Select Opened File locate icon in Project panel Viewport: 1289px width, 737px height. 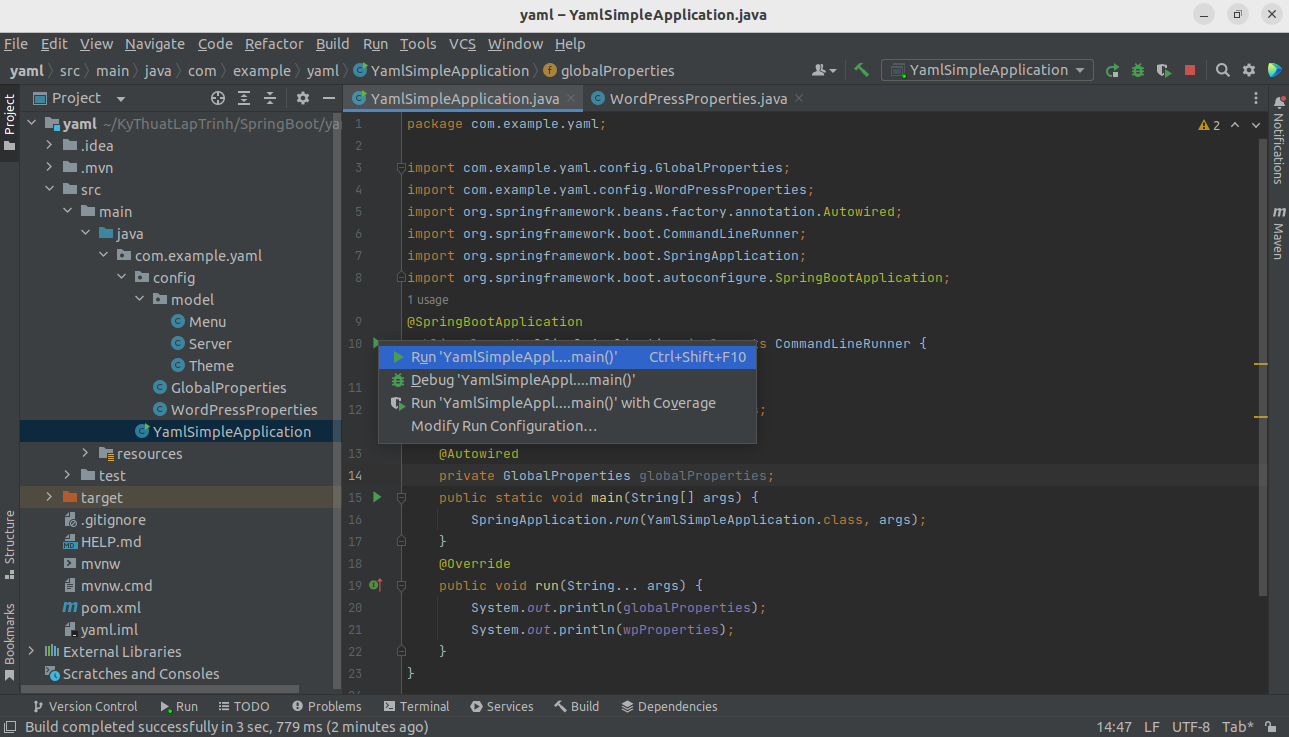tap(218, 98)
